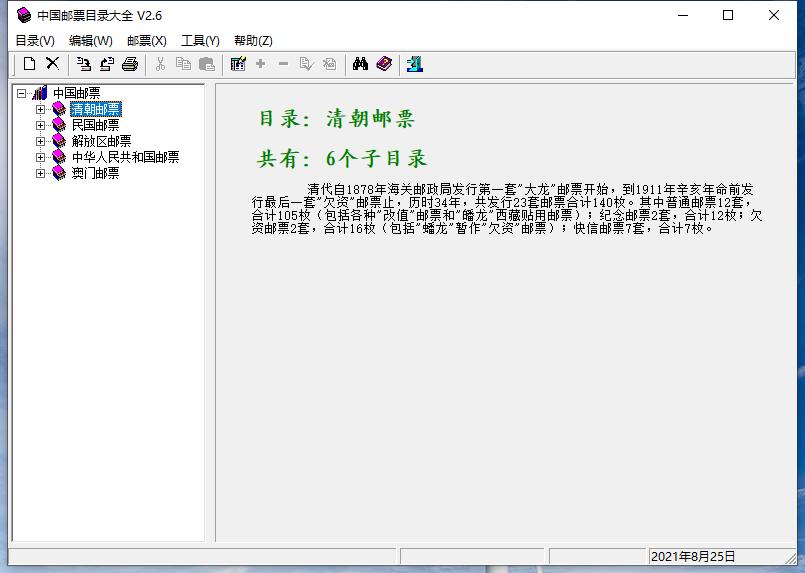
Task: Collapse the 中国邮票 root node
Action: 22,93
